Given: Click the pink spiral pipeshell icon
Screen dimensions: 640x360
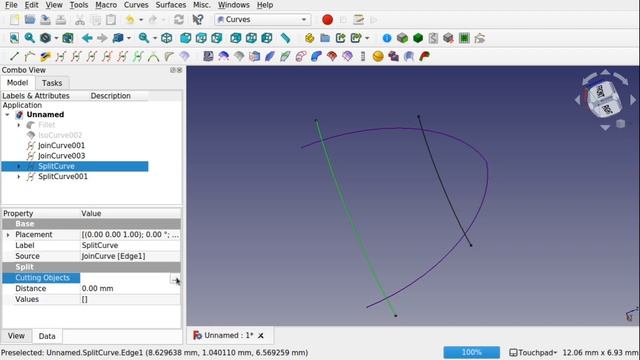Looking at the screenshot, I should (x=301, y=56).
